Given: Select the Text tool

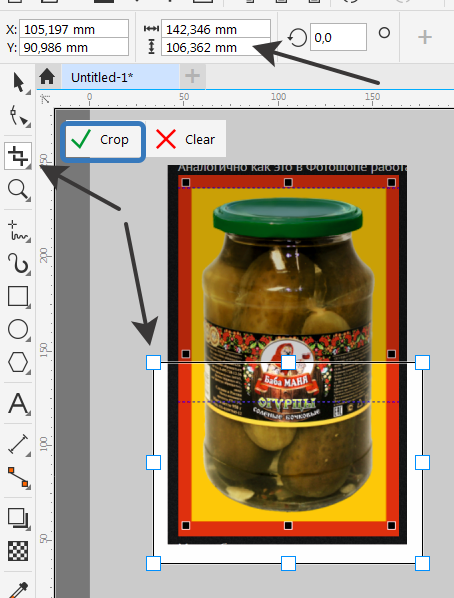Looking at the screenshot, I should tap(18, 403).
